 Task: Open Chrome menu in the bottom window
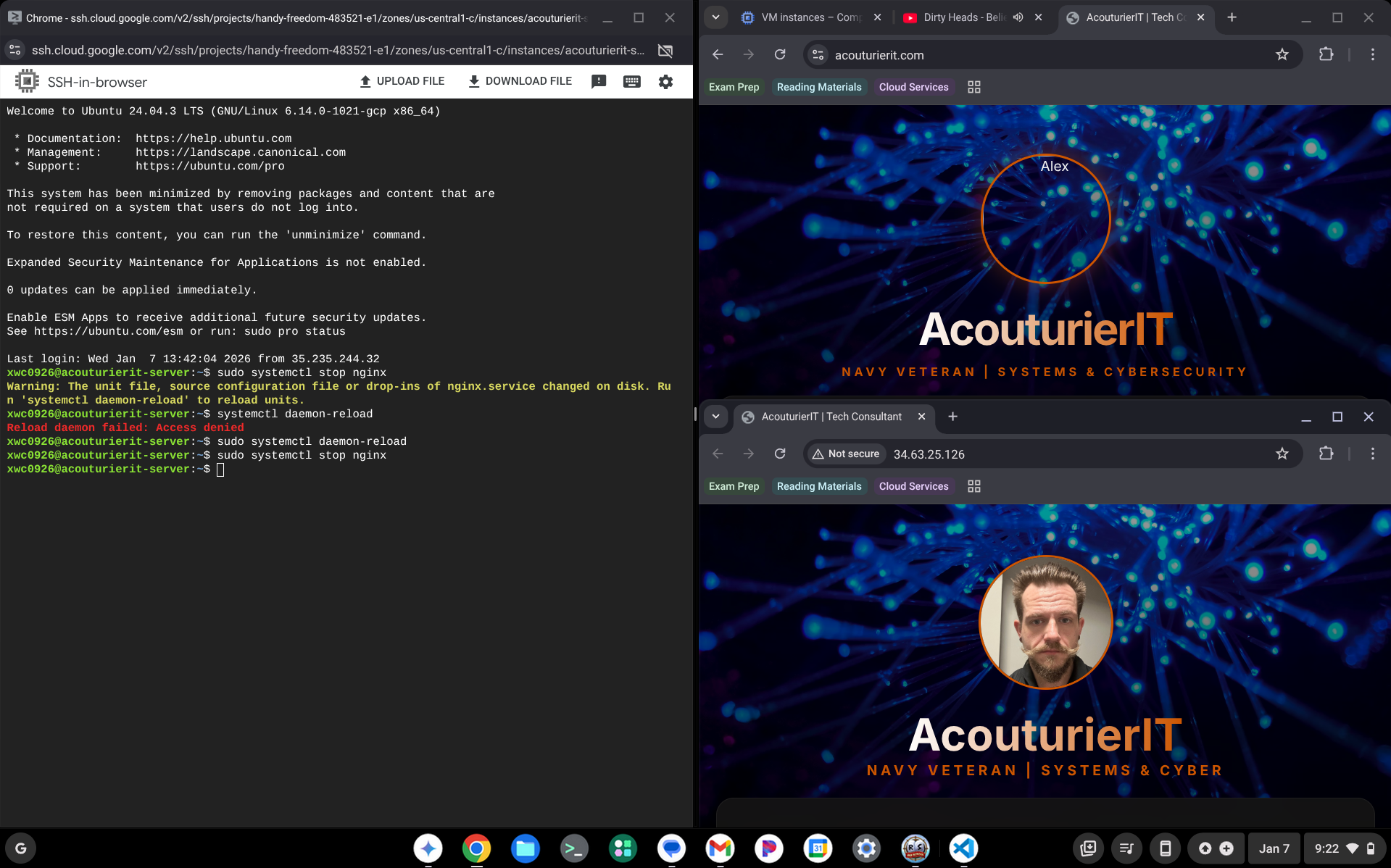pyautogui.click(x=1372, y=454)
